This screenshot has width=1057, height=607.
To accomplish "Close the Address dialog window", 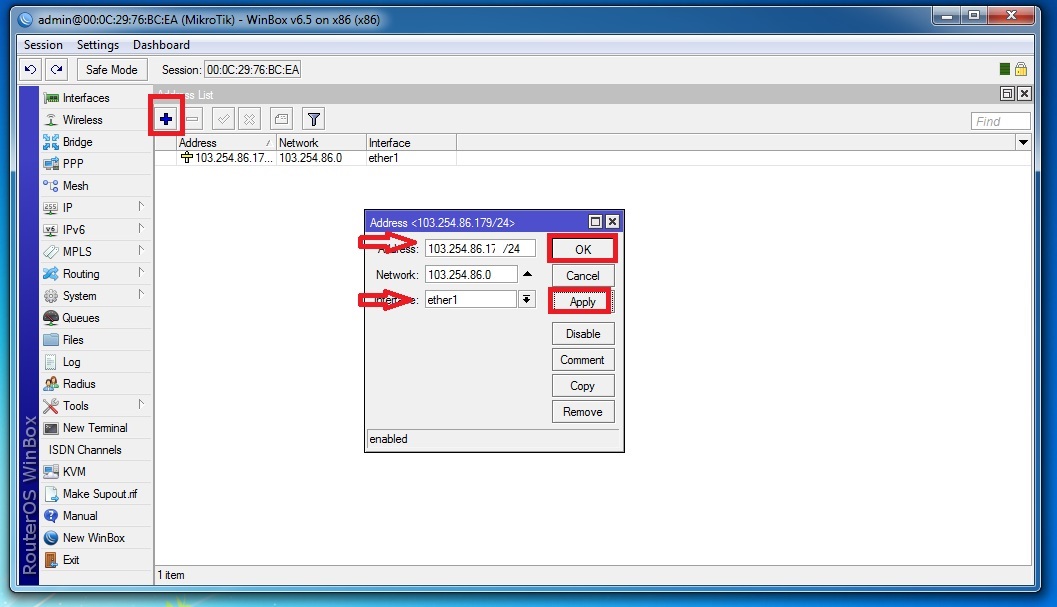I will click(612, 221).
